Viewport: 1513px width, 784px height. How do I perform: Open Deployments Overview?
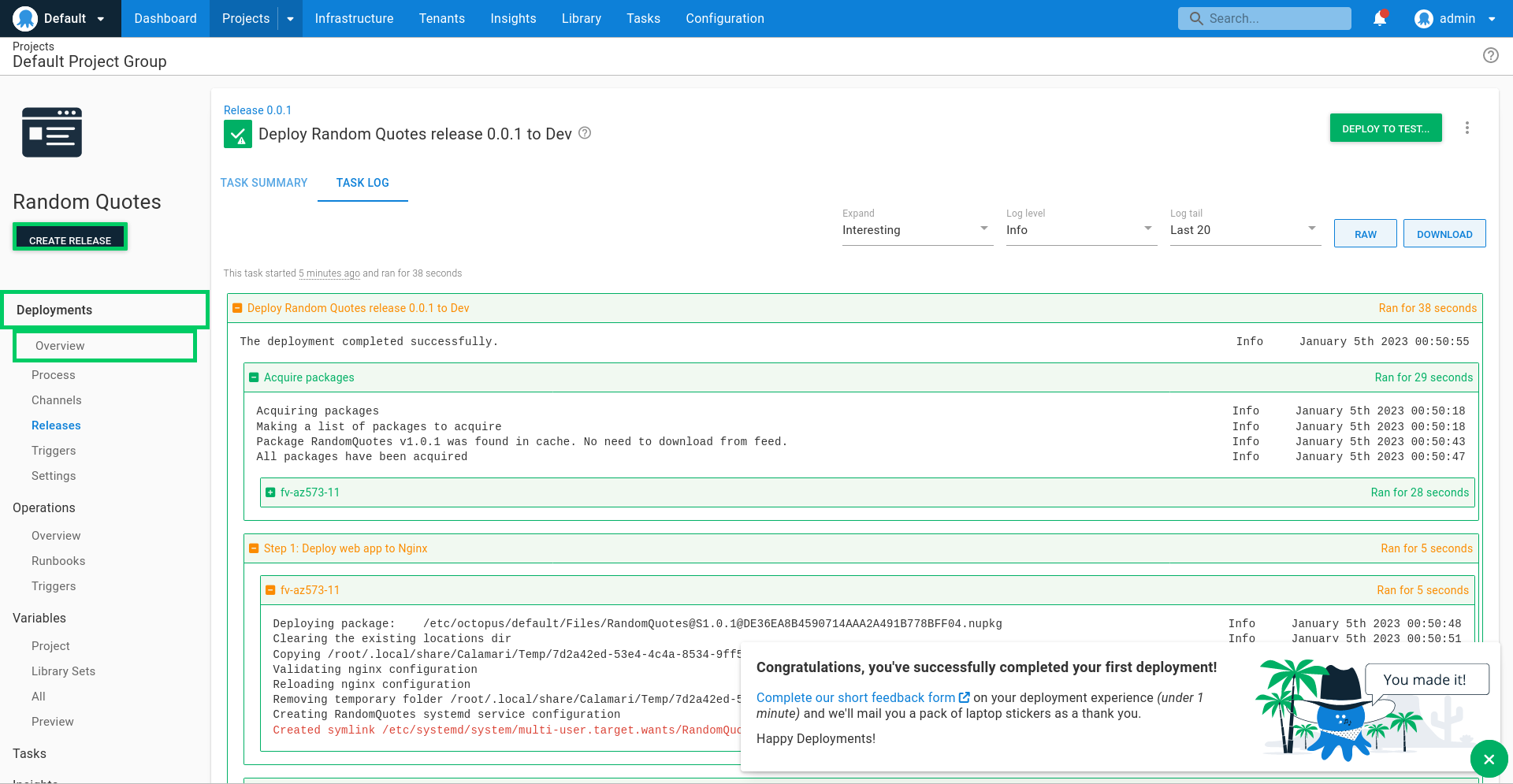pos(105,346)
